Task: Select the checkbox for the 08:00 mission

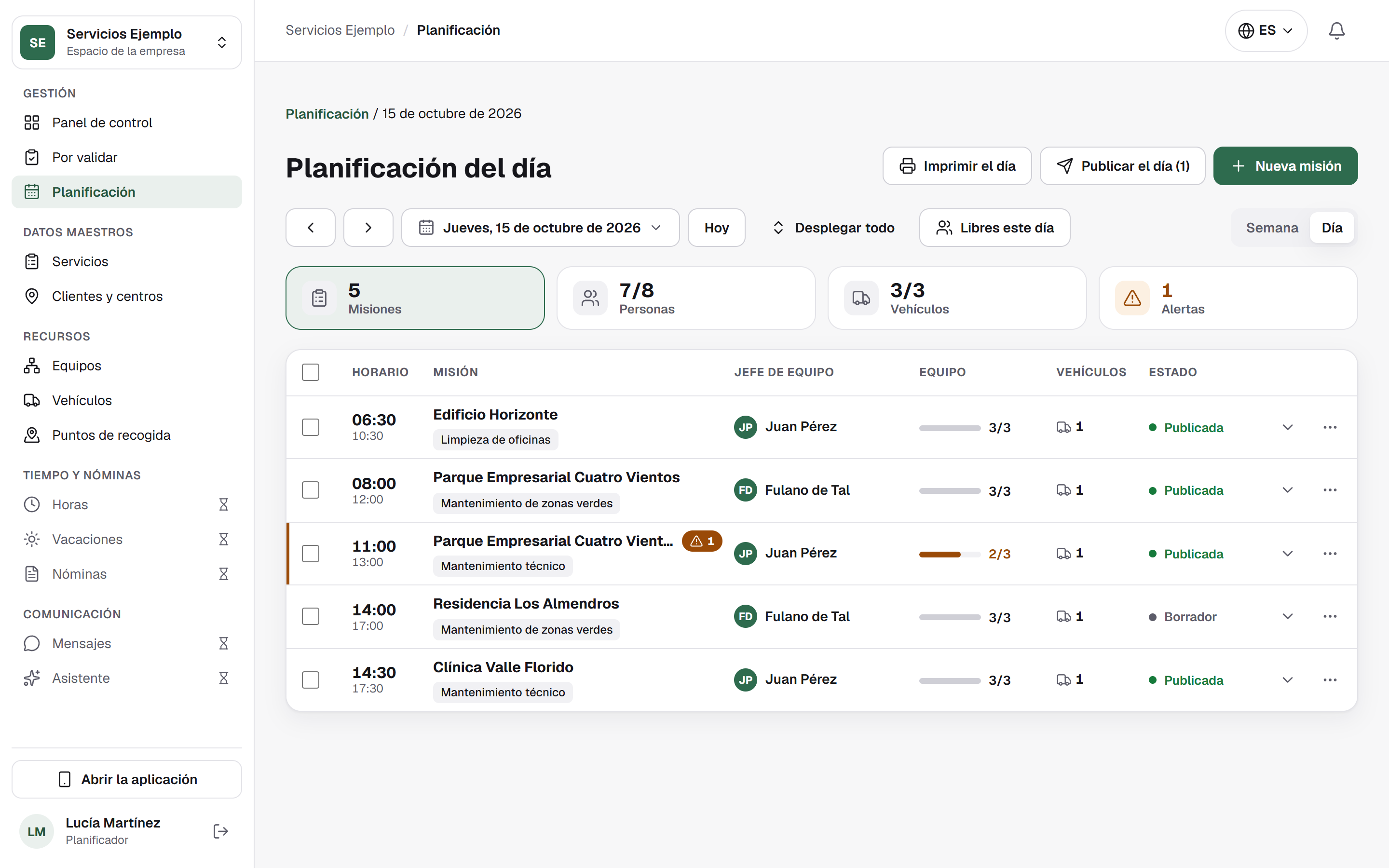Action: [x=311, y=489]
